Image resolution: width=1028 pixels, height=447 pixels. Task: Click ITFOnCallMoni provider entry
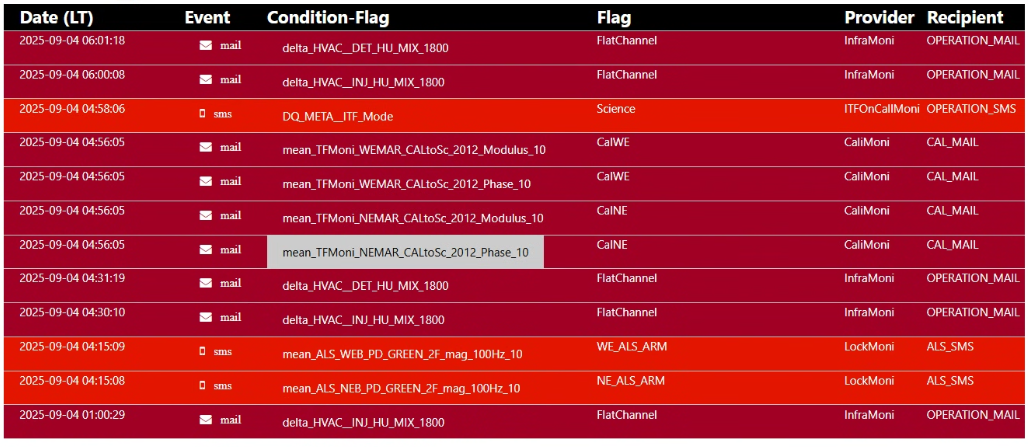click(882, 108)
